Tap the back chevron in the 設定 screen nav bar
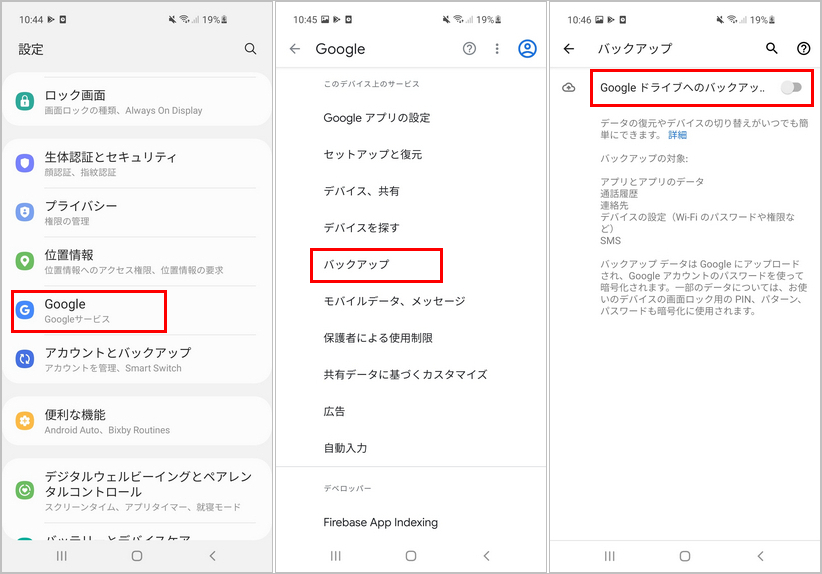Viewport: 822px width, 574px height. click(x=212, y=556)
